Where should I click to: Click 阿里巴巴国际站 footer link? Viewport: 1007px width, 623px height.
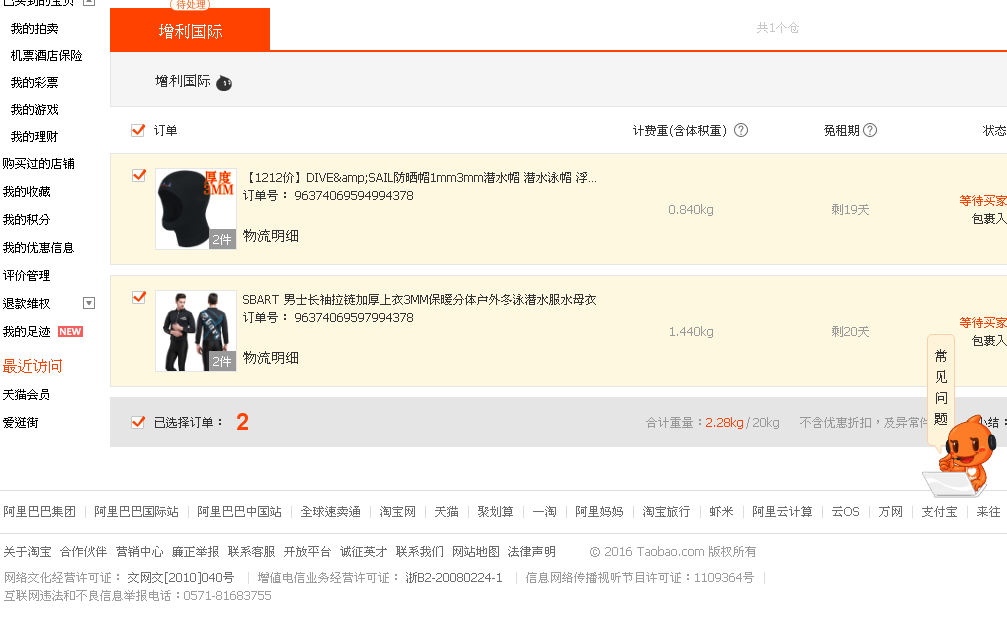136,512
